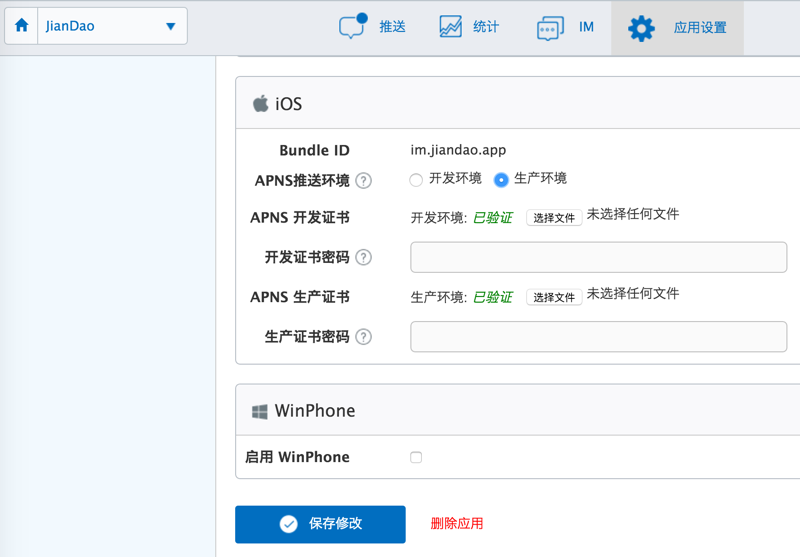Screen dimensions: 800x557
Task: Click help icon beside 生产证书密码
Action: pos(364,337)
